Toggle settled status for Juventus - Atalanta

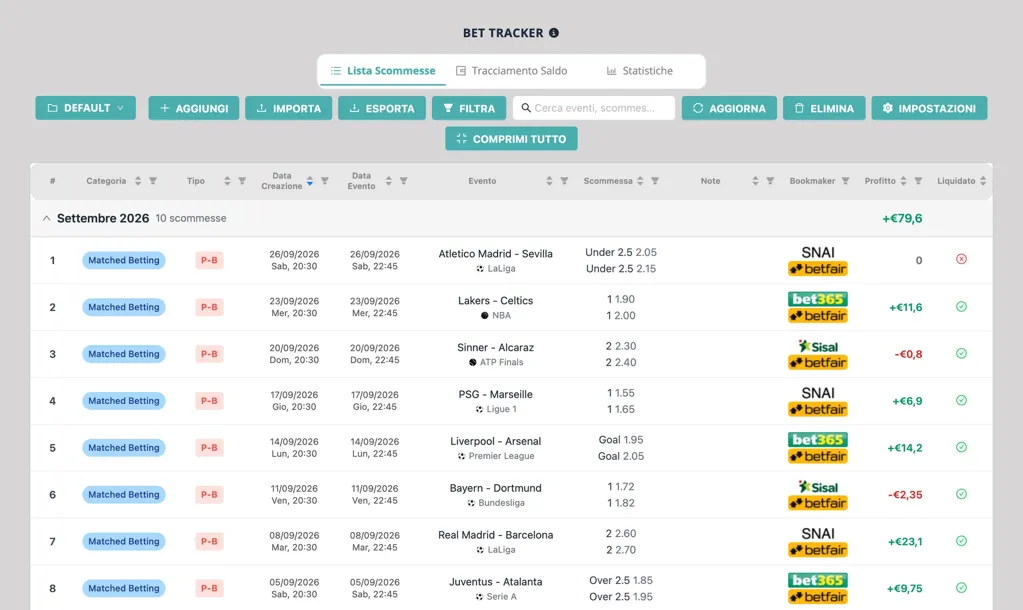click(x=962, y=588)
